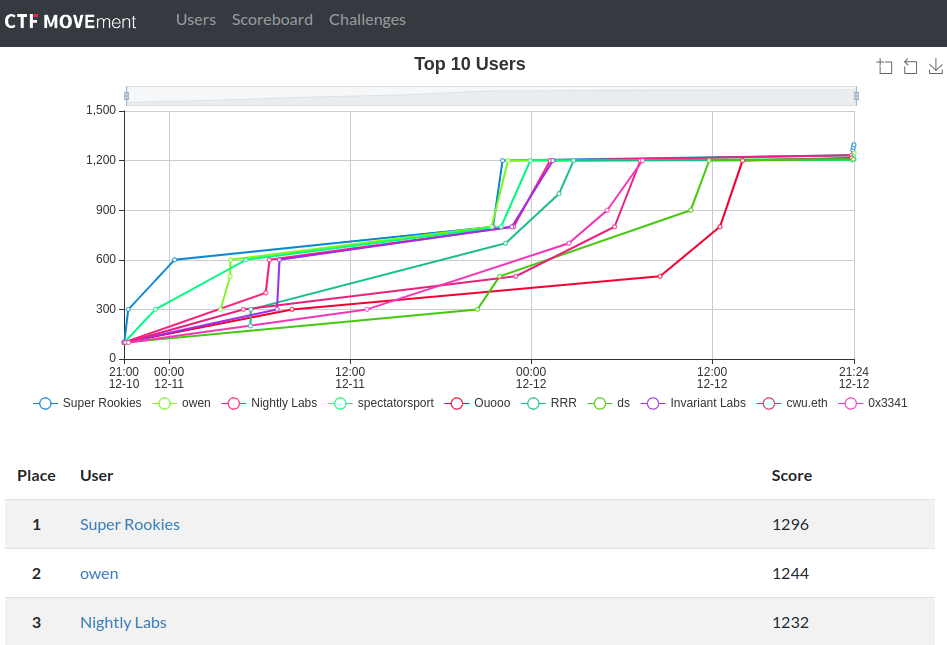947x645 pixels.
Task: Open Nightly Labs link in third place
Action: pos(123,622)
